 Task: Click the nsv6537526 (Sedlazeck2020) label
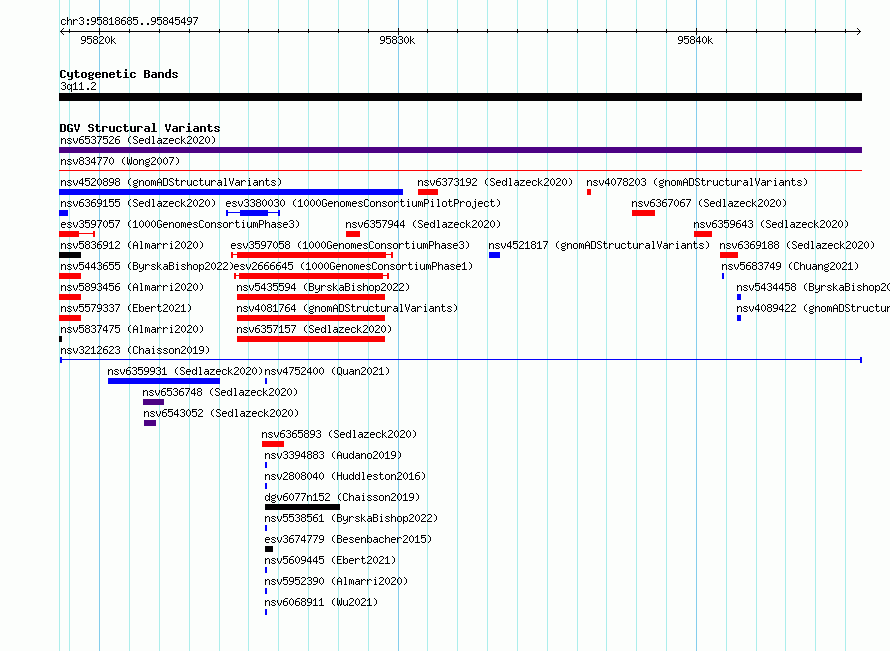(138, 140)
